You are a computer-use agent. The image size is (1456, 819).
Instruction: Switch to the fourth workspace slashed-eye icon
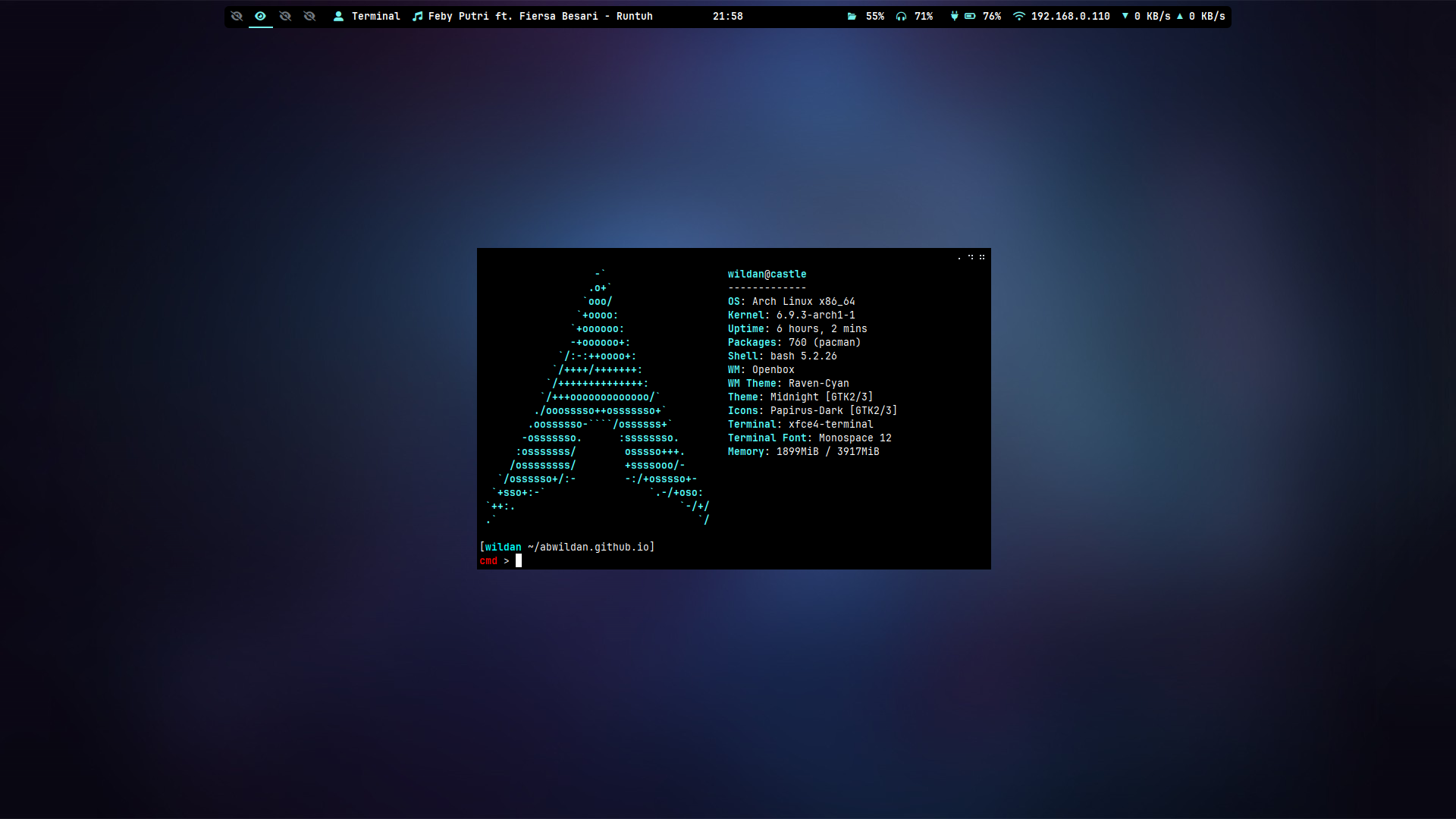click(309, 16)
